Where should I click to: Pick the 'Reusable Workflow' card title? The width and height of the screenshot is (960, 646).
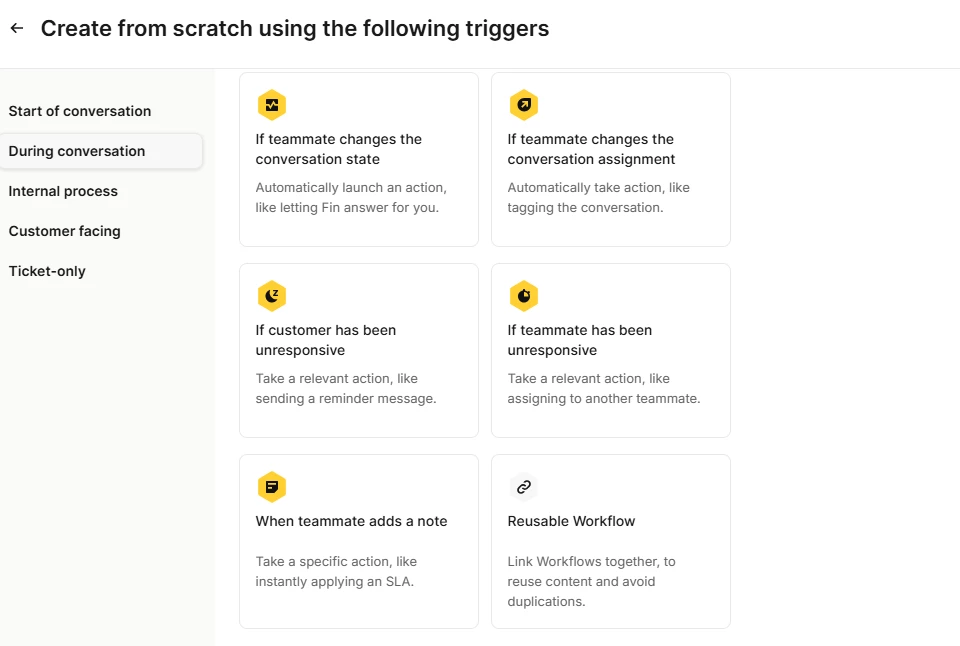[571, 521]
